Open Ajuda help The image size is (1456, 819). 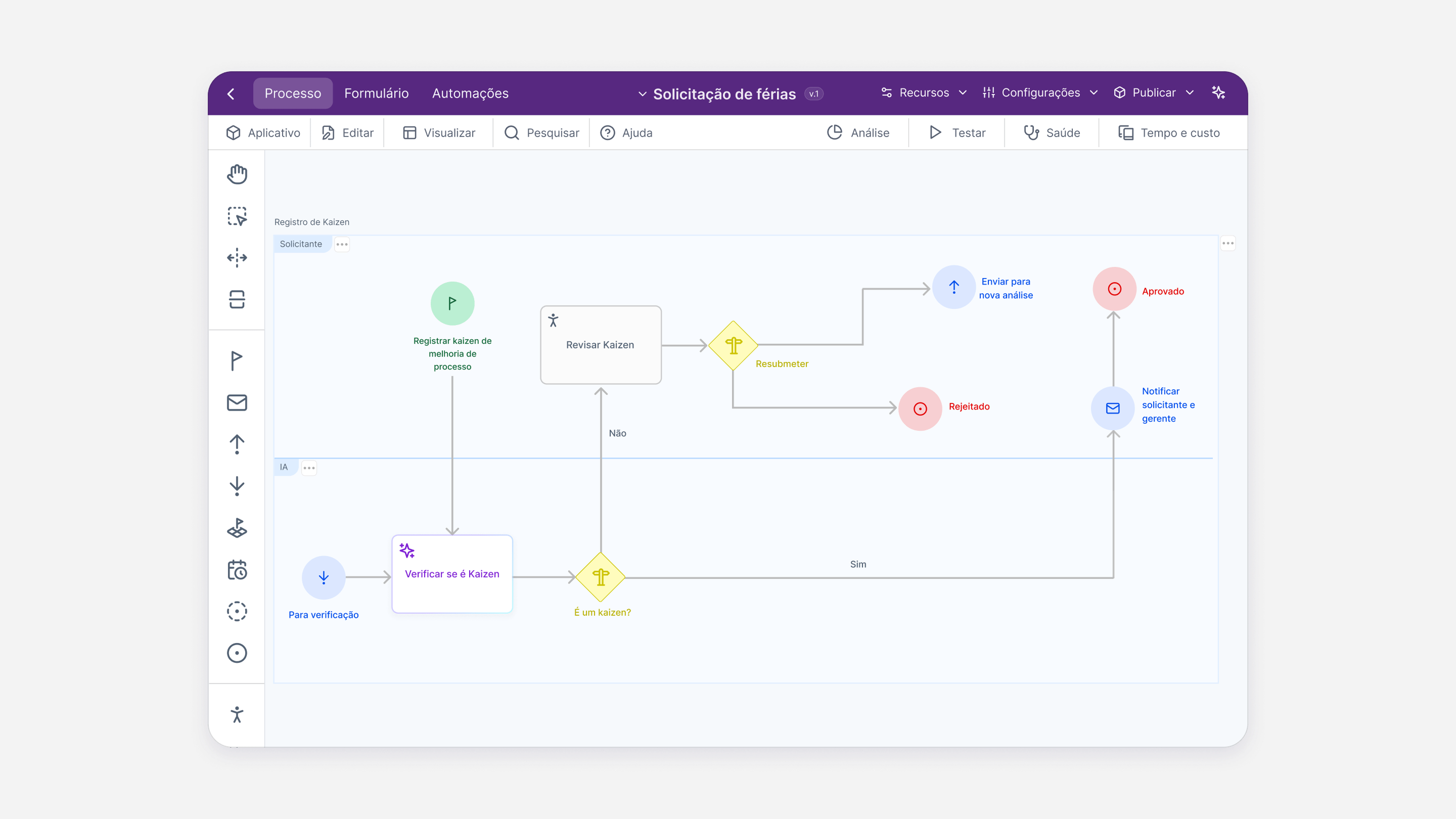[x=626, y=133]
